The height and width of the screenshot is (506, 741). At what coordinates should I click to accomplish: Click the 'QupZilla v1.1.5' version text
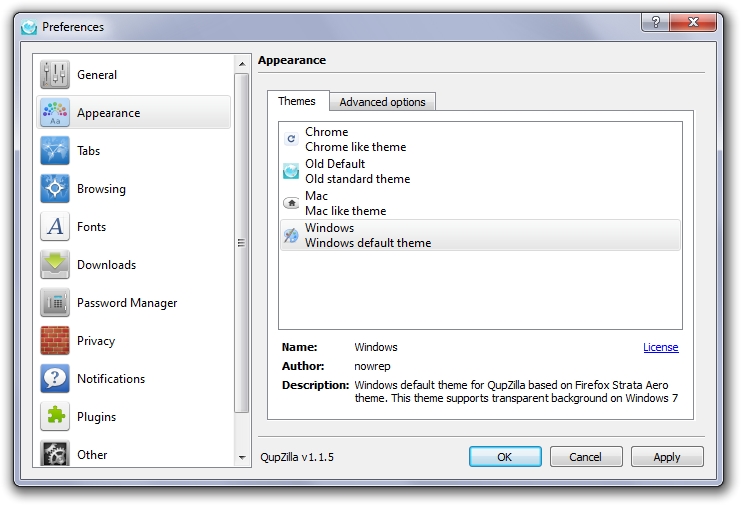(297, 457)
